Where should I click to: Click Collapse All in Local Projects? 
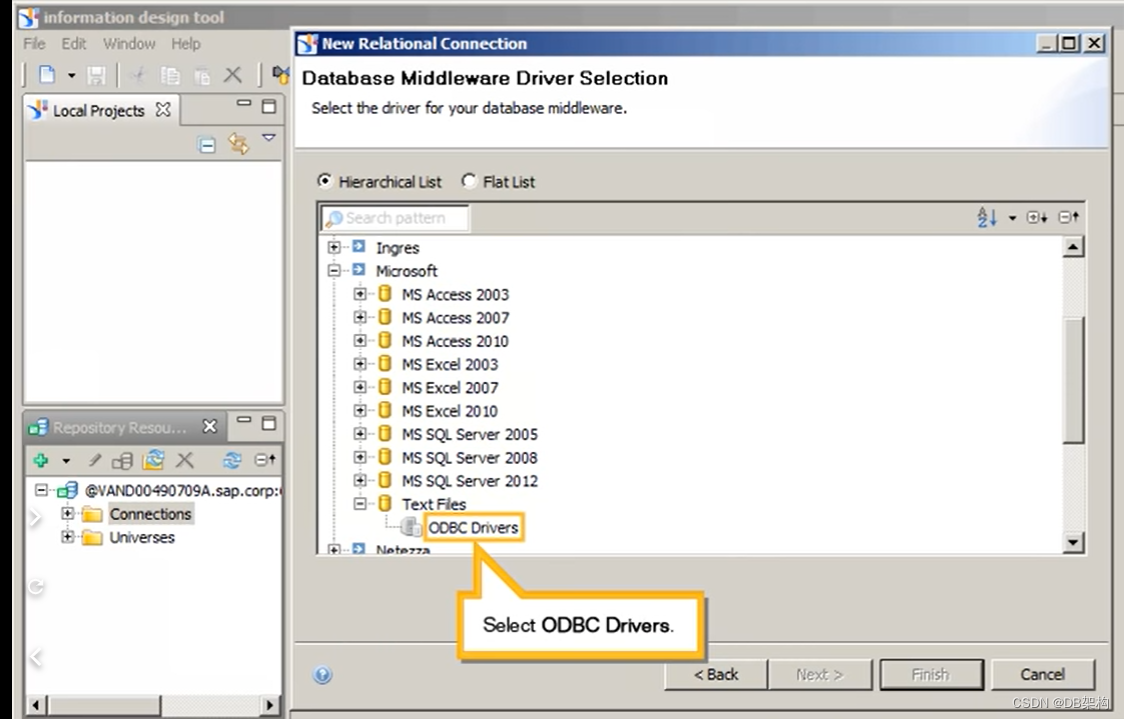206,146
